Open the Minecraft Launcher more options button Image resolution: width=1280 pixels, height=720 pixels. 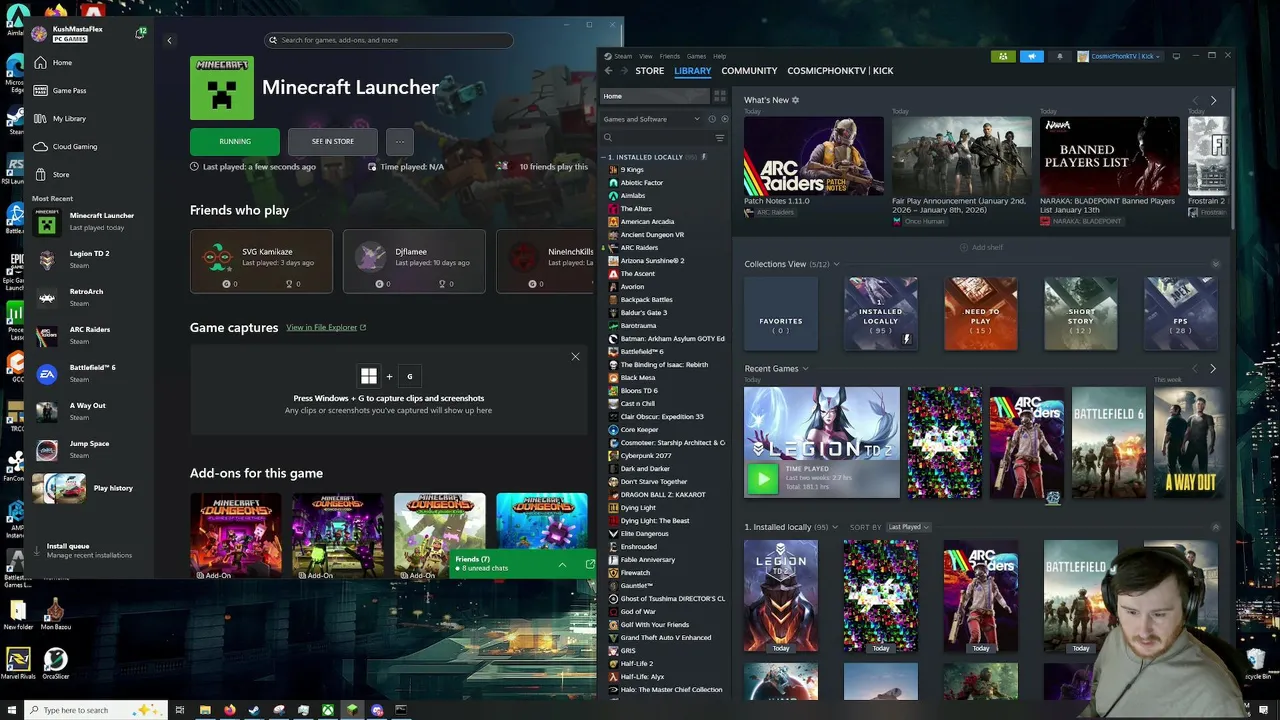[x=399, y=141]
